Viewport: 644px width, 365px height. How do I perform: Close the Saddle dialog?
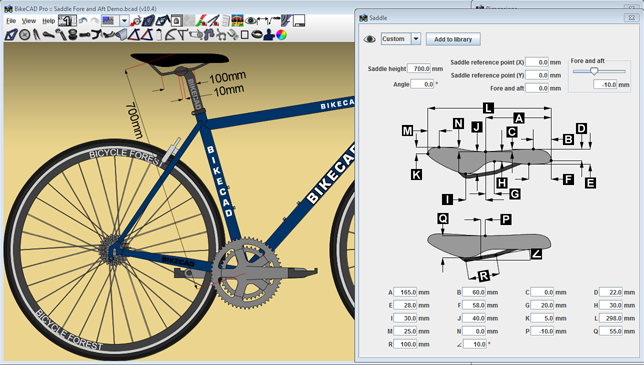coord(631,18)
